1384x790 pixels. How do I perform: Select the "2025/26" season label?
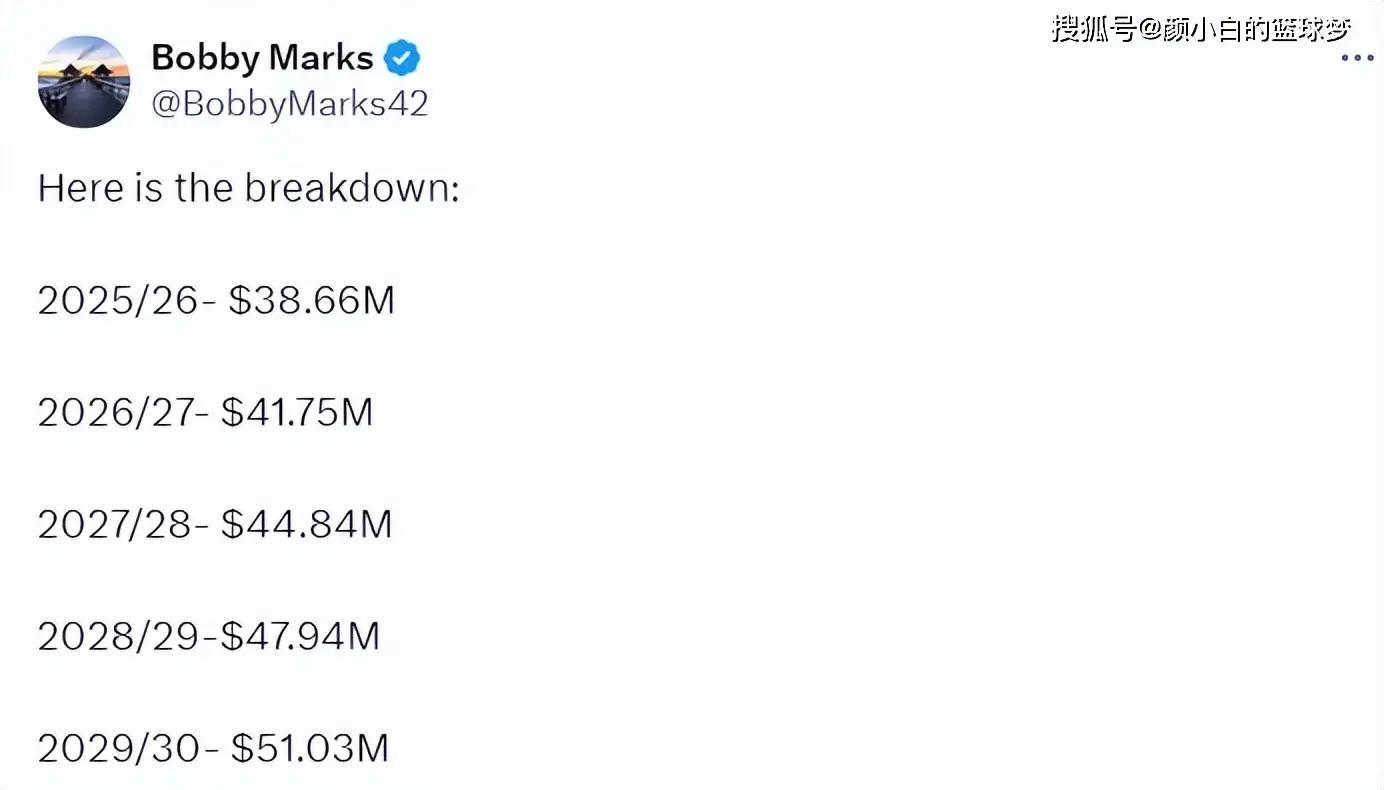coord(119,300)
